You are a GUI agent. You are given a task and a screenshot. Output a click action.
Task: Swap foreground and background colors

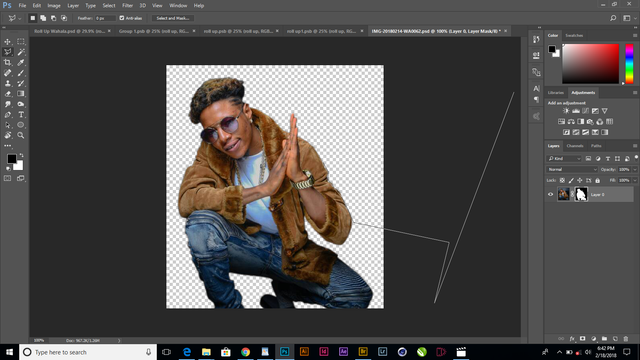point(21,156)
